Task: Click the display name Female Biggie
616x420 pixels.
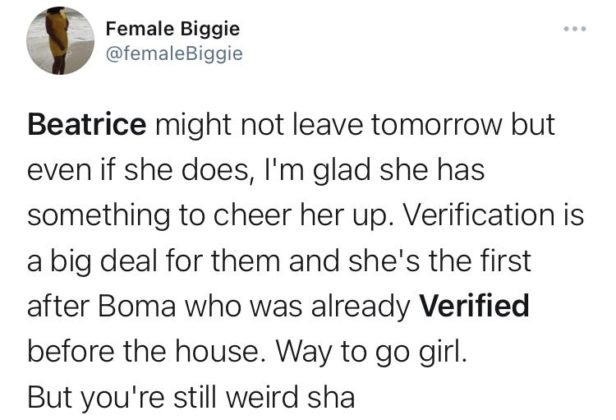Action: pos(172,29)
